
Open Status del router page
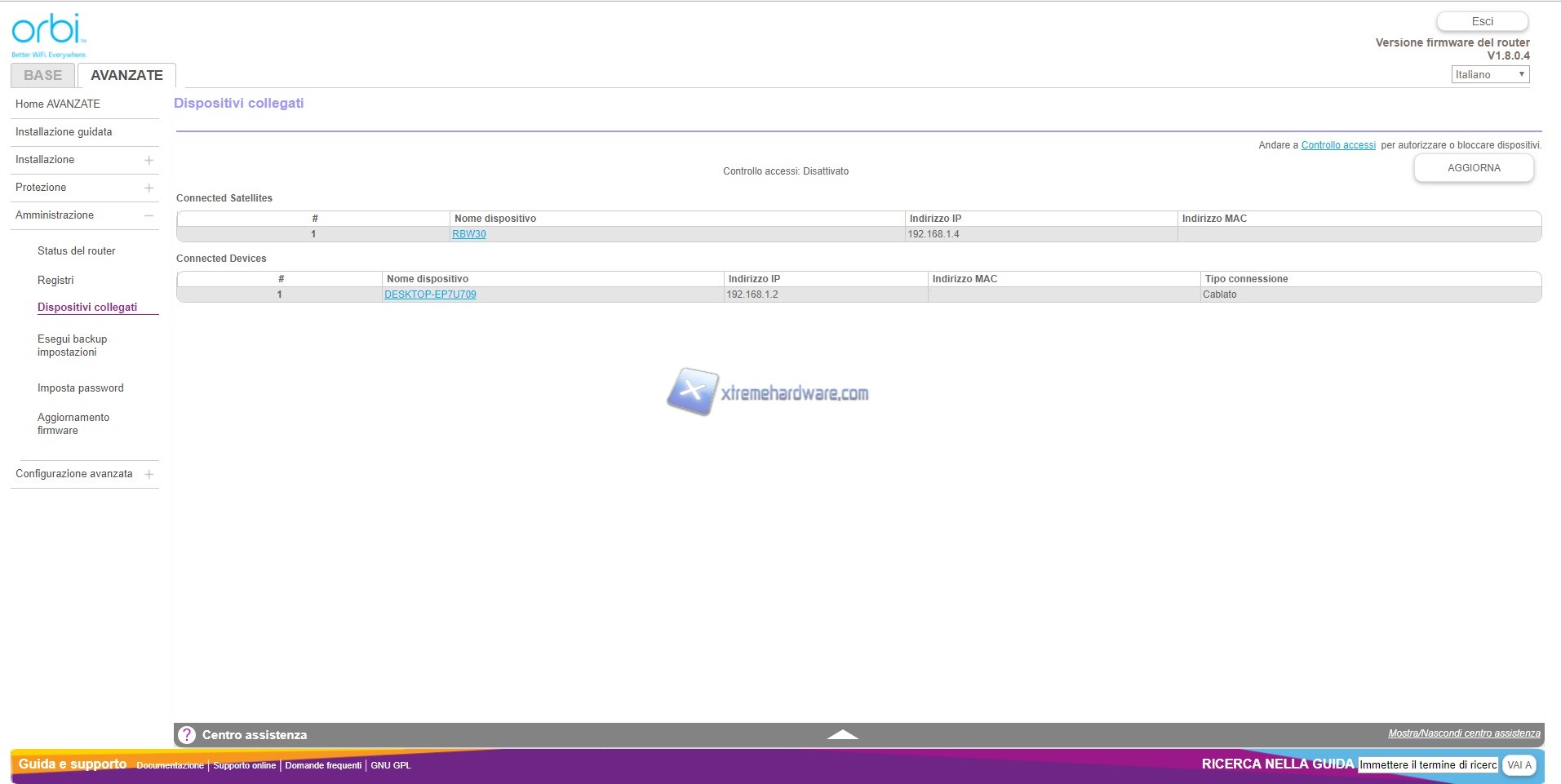77,251
